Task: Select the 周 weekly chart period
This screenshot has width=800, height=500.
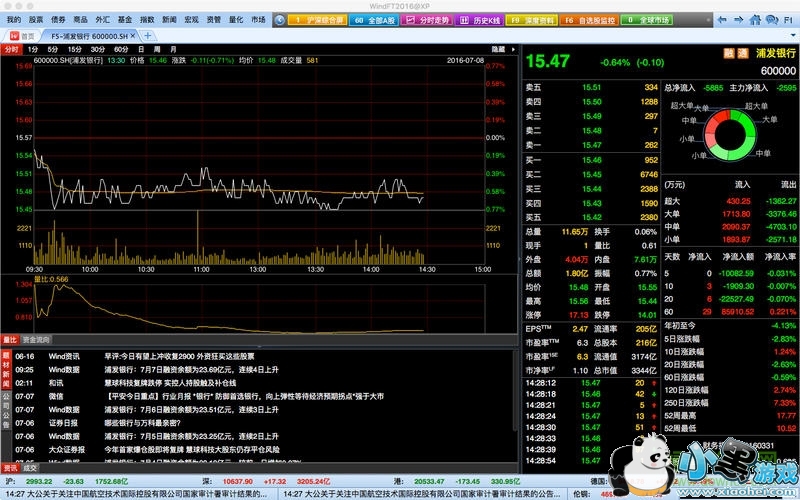Action: click(x=157, y=49)
